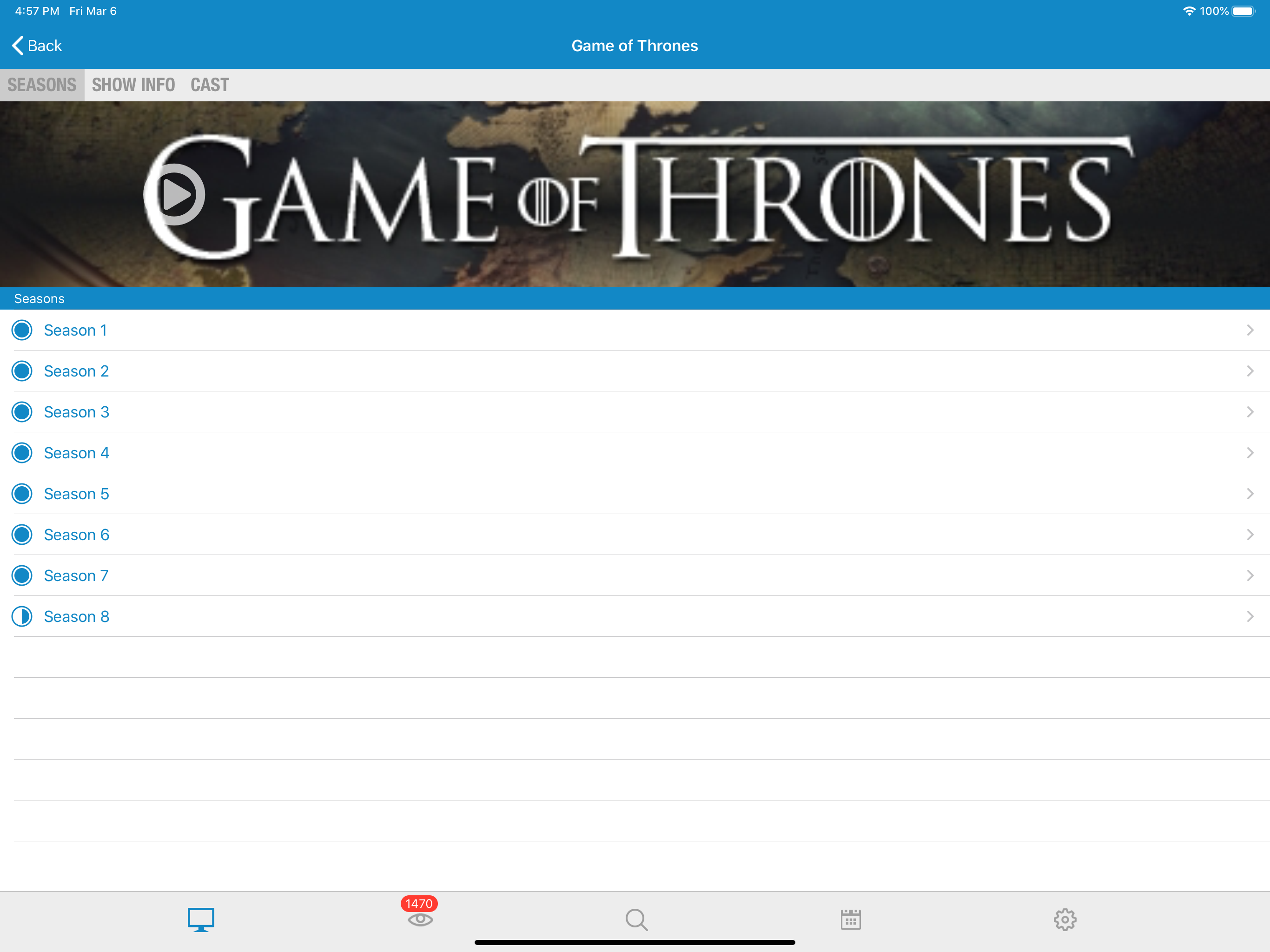
Task: Expand Season 3 using its chevron
Action: (1250, 412)
